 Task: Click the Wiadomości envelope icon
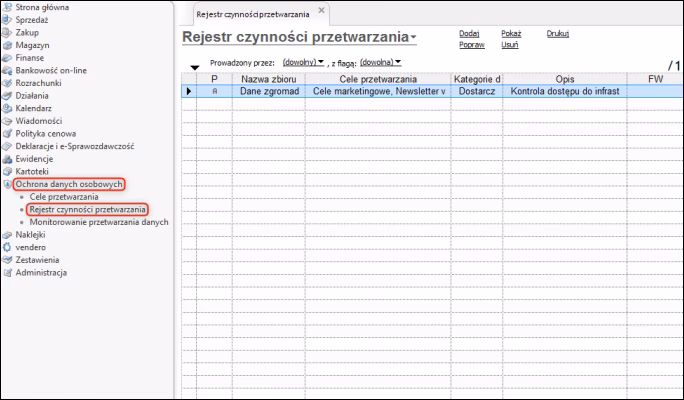(x=7, y=121)
